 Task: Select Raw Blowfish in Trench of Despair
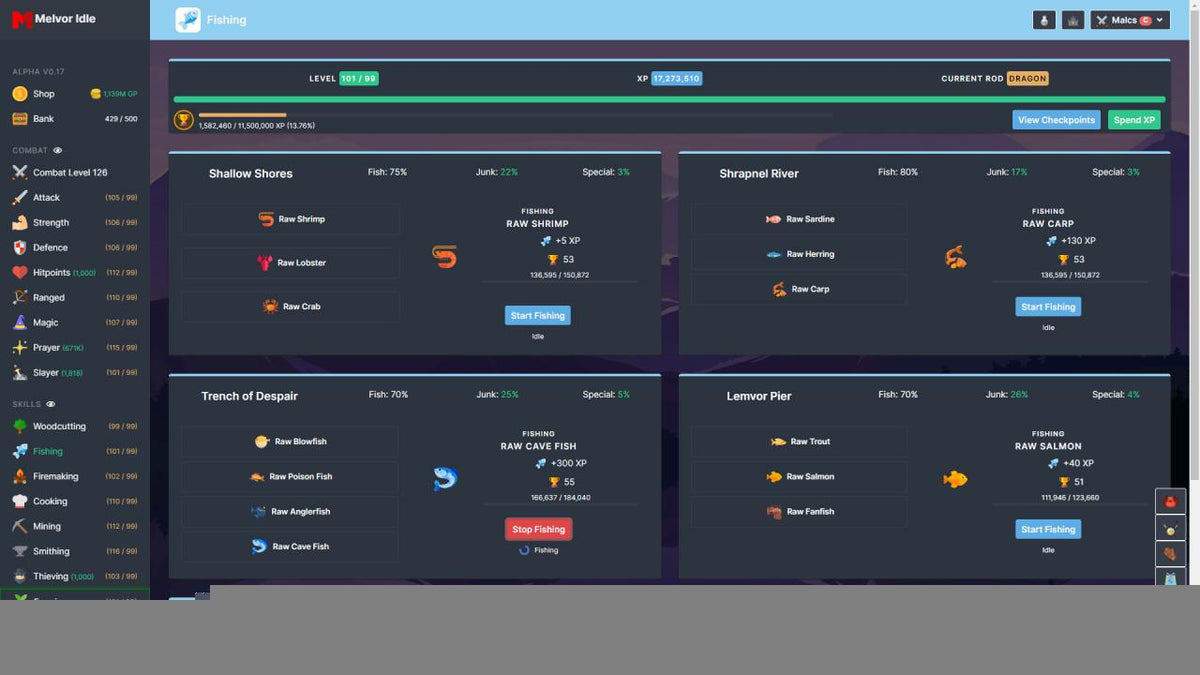[x=290, y=442]
